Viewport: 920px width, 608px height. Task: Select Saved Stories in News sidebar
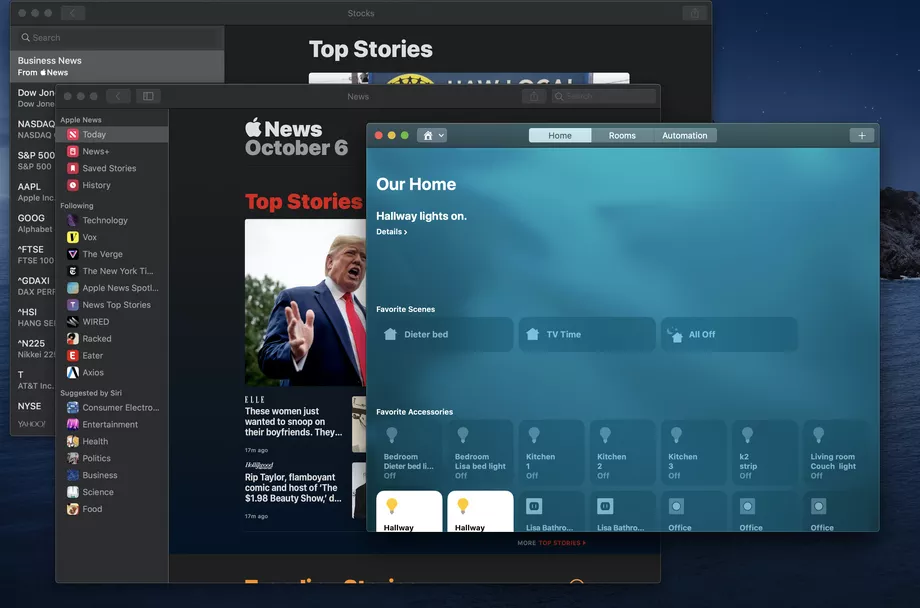click(111, 168)
